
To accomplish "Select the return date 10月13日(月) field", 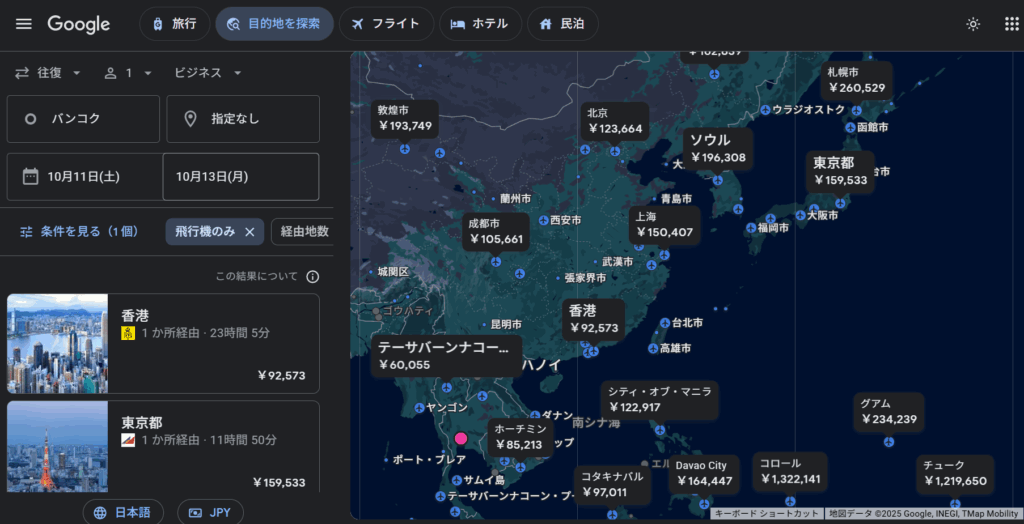I will tap(241, 177).
